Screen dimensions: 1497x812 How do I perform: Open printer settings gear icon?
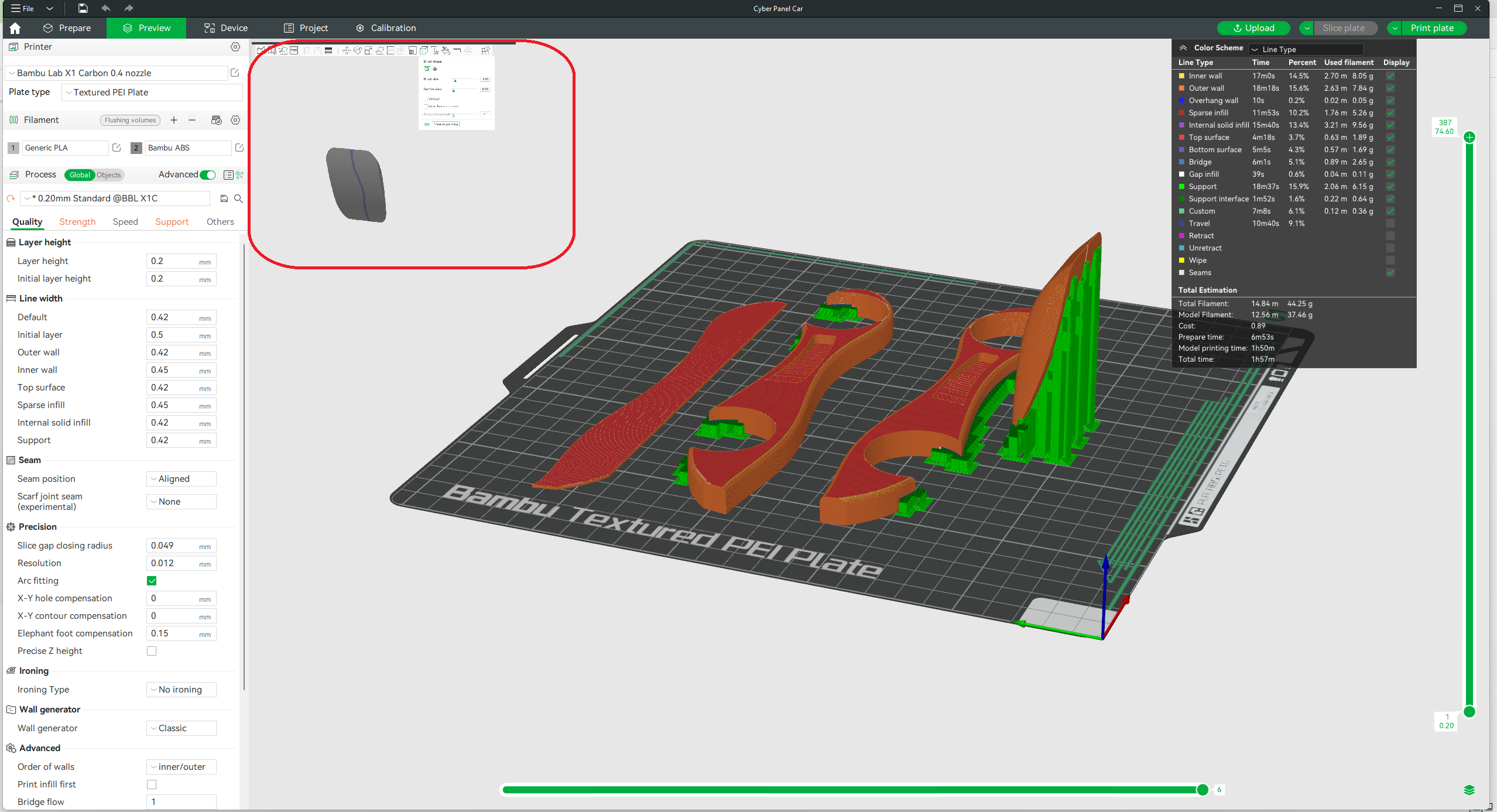click(235, 47)
